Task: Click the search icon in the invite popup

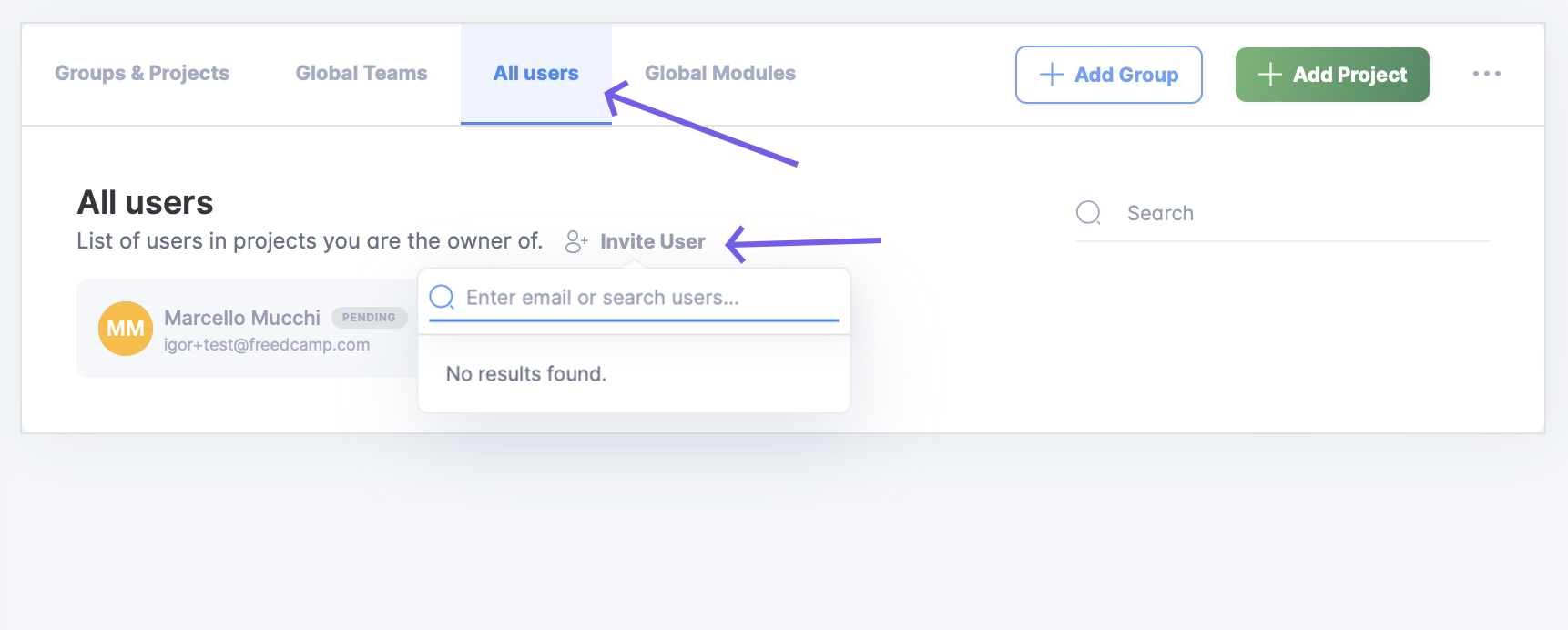Action: pyautogui.click(x=442, y=298)
